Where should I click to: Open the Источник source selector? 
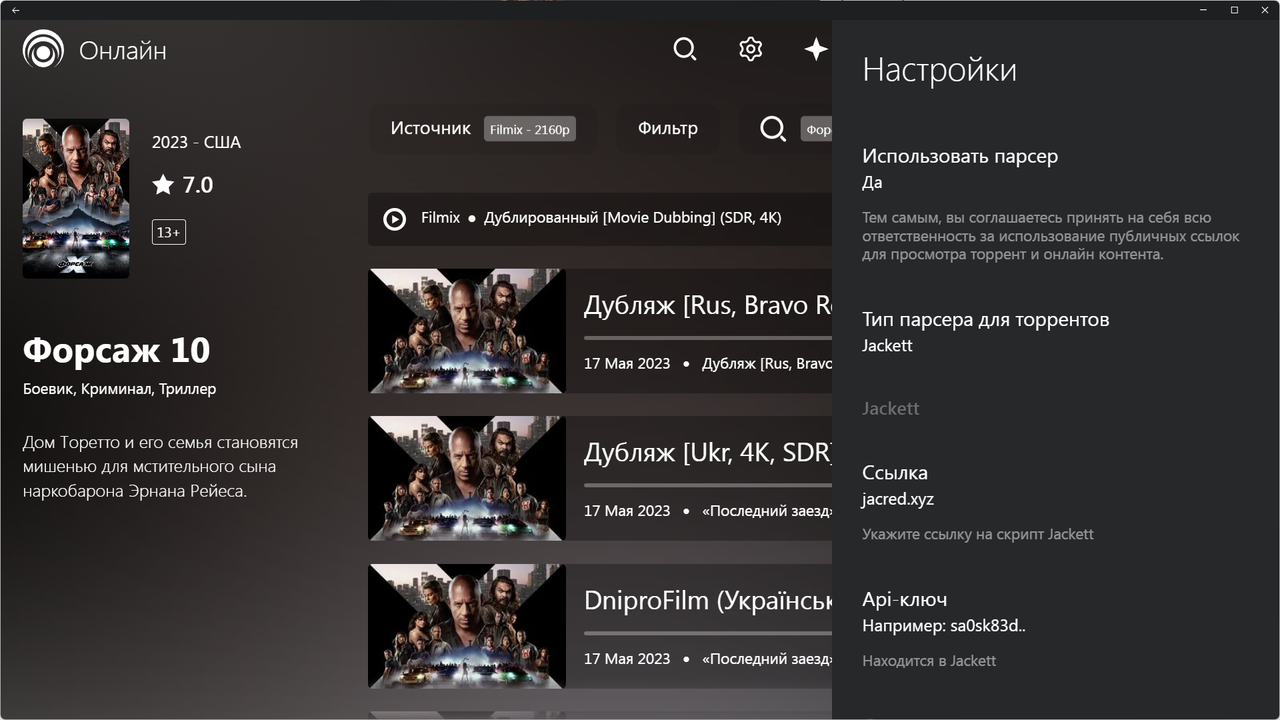[x=483, y=129]
